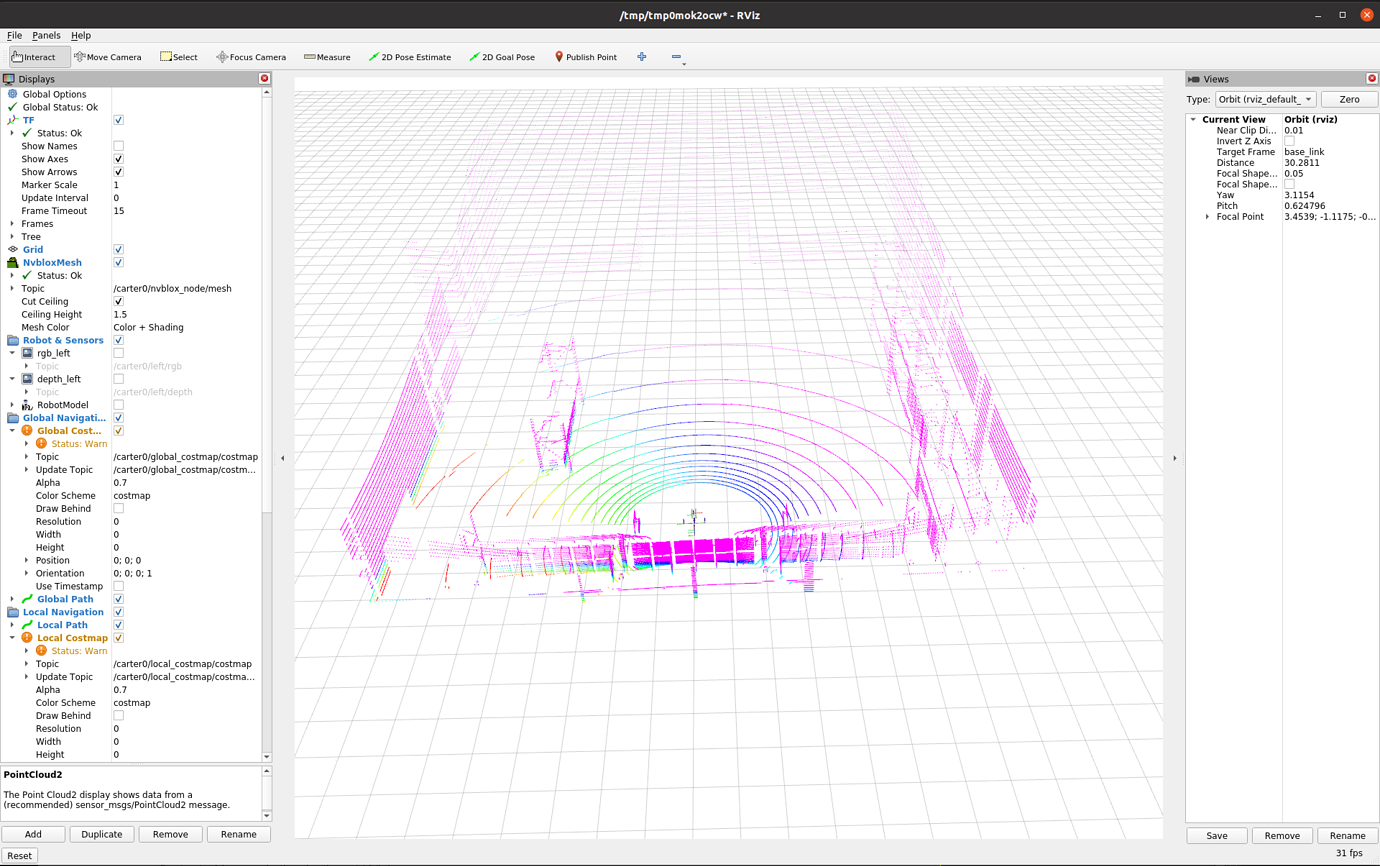Click the Duplicate button
The width and height of the screenshot is (1380, 866).
(101, 834)
